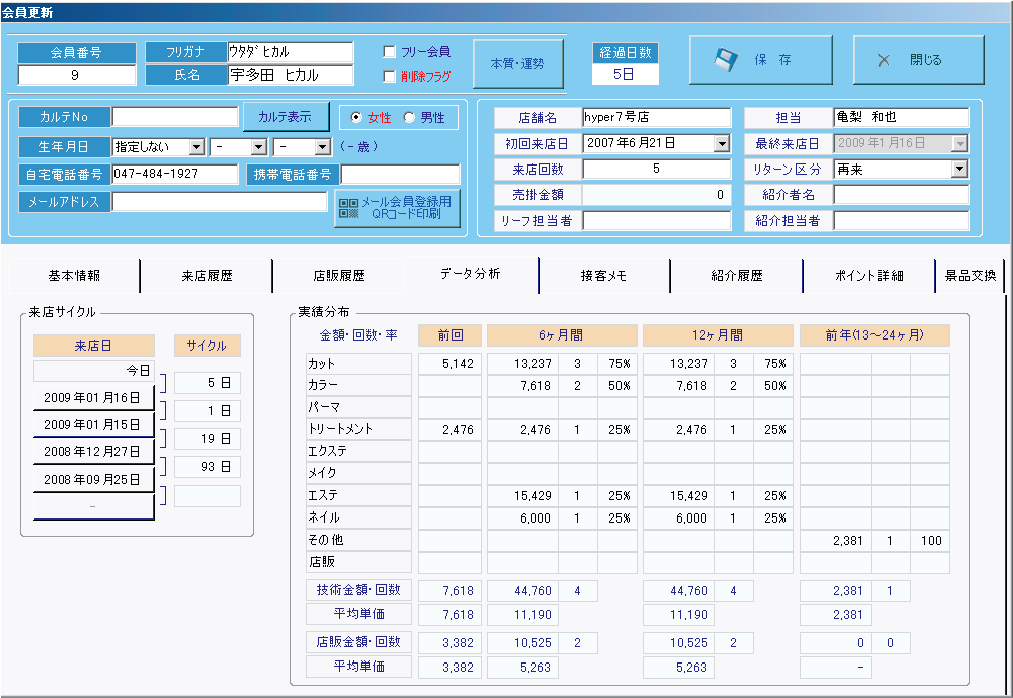Click the floppy disk save icon
Image resolution: width=1013 pixels, height=698 pixels.
pyautogui.click(x=726, y=60)
